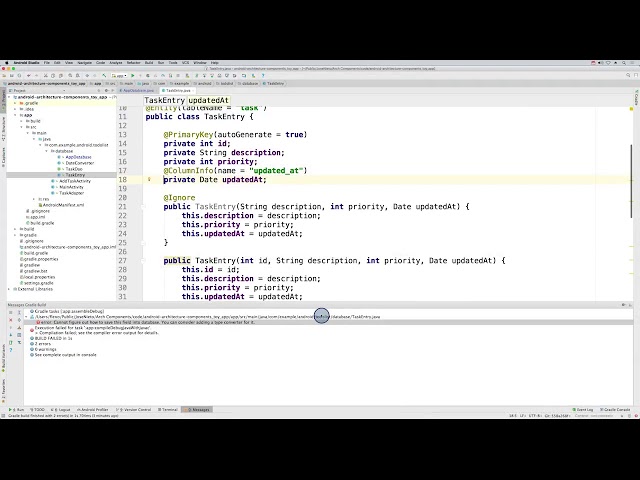Open the VCS menu
Image resolution: width=640 pixels, height=480 pixels.
coord(185,63)
